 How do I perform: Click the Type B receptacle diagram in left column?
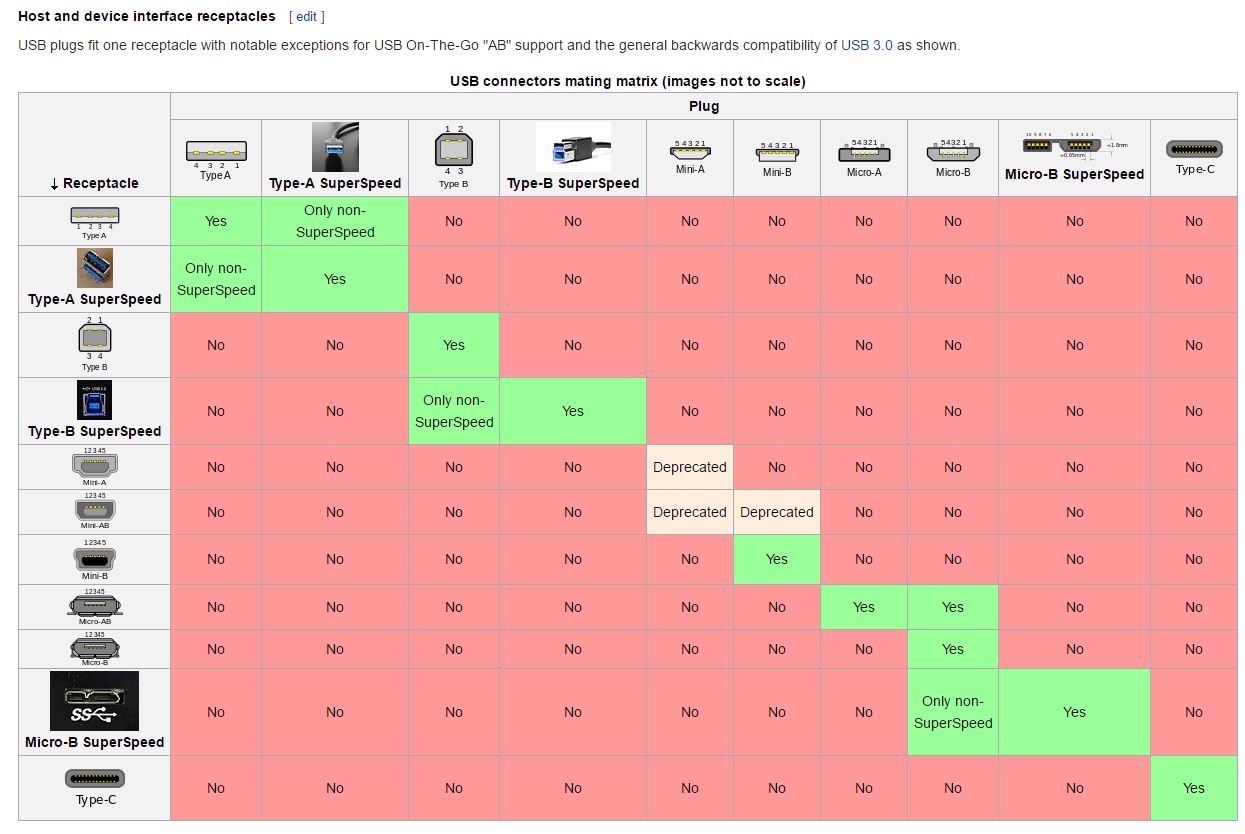pyautogui.click(x=95, y=339)
